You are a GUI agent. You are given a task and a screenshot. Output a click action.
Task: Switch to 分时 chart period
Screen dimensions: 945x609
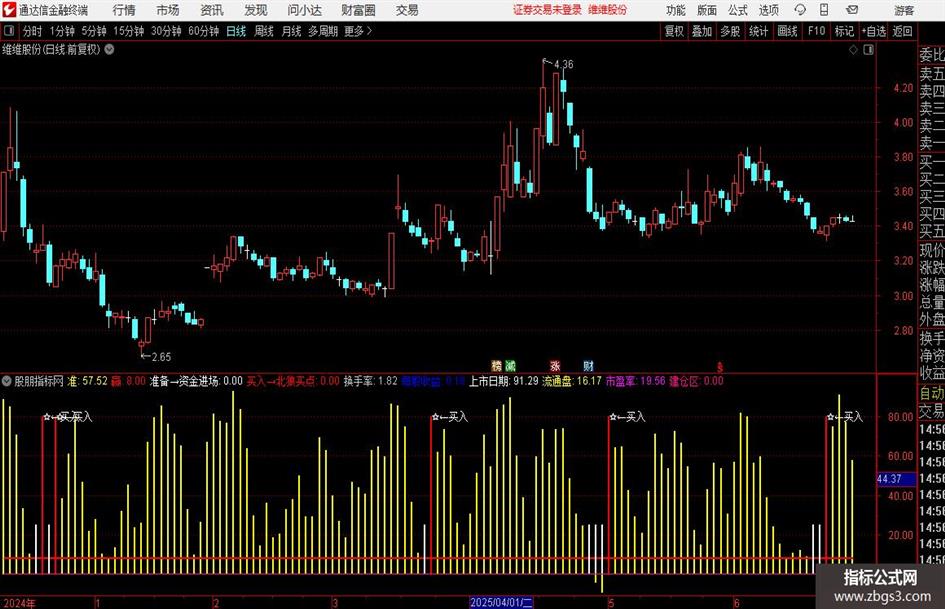click(x=33, y=31)
